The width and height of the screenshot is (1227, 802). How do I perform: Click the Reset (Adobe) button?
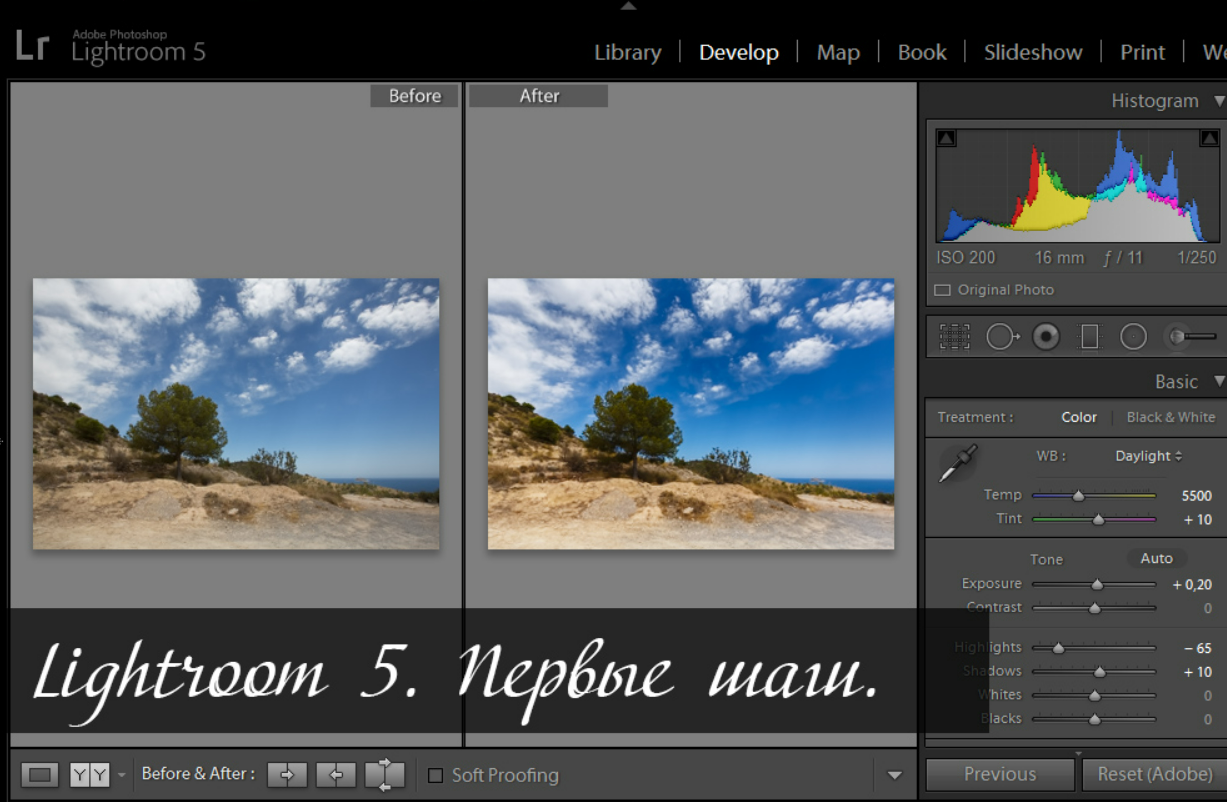(x=1154, y=774)
